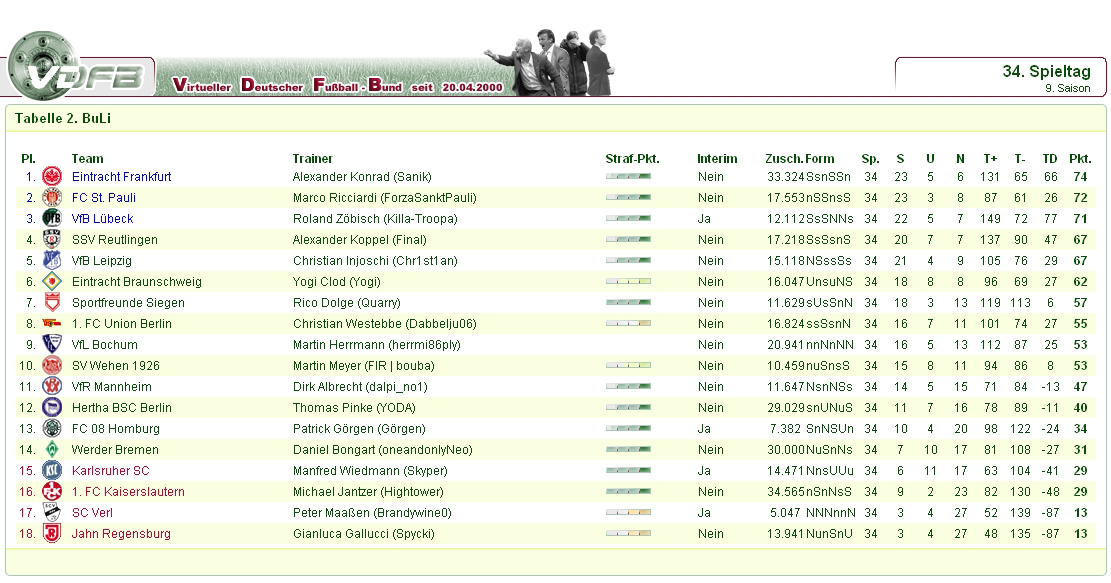Click the 34.565 attendance figure for Kaiserslautern

(x=786, y=492)
